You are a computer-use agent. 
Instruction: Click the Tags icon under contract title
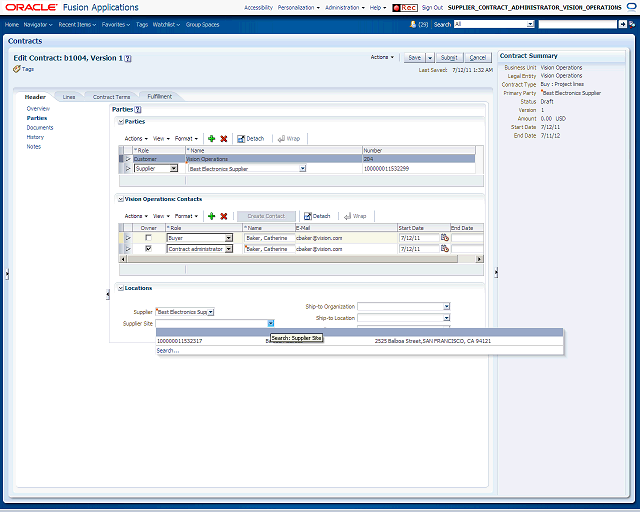(x=16, y=69)
